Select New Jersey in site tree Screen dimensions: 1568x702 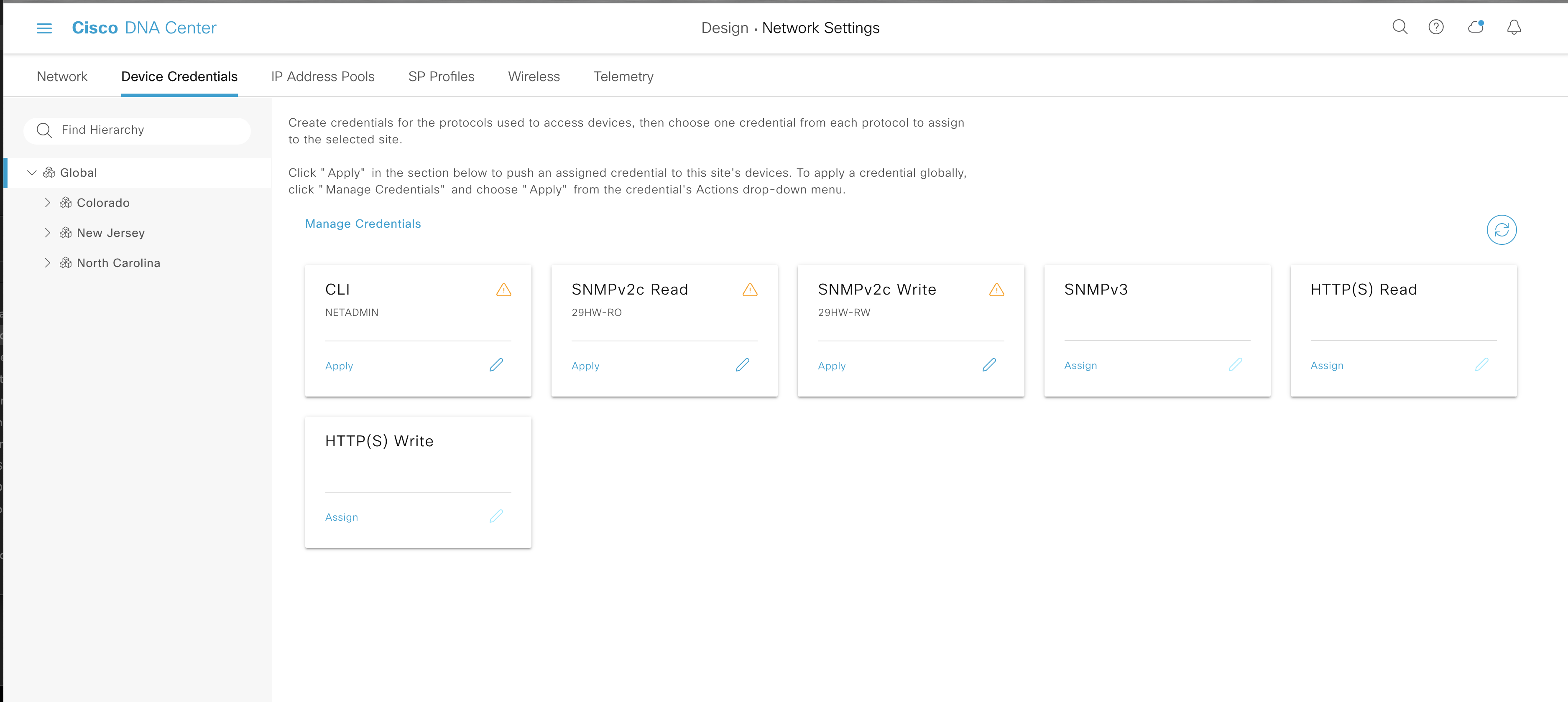coord(110,233)
